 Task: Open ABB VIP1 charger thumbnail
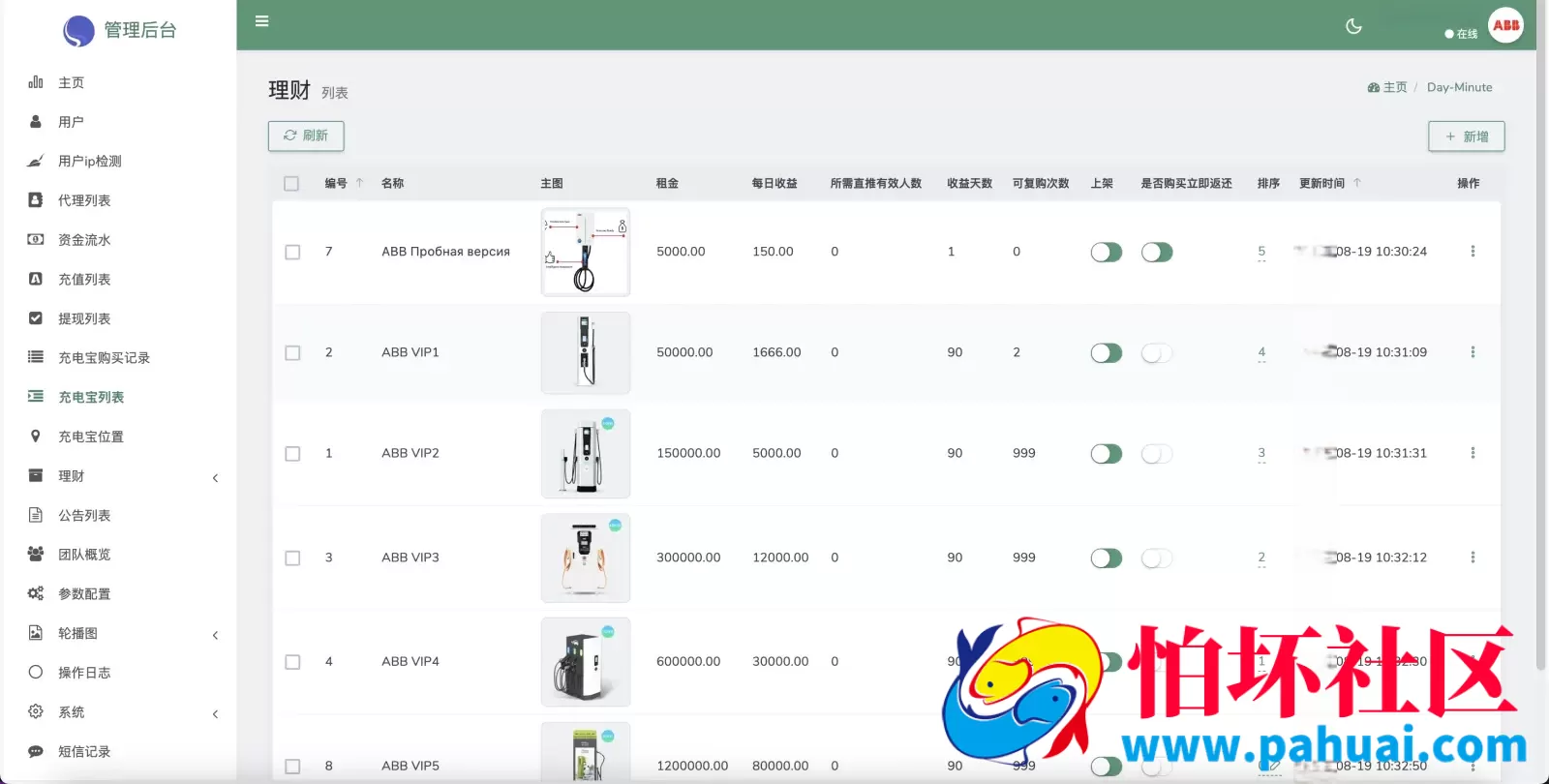click(x=586, y=352)
